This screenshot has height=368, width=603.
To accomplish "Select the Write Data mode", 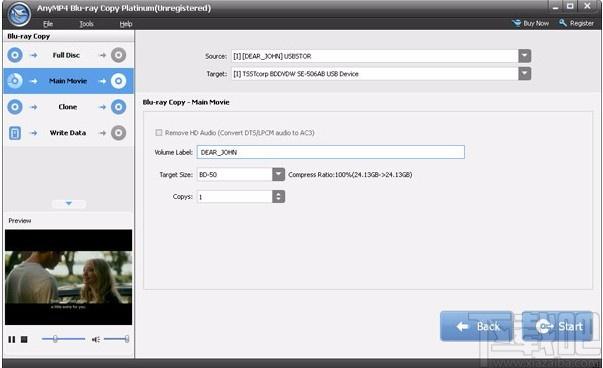I will [x=68, y=133].
